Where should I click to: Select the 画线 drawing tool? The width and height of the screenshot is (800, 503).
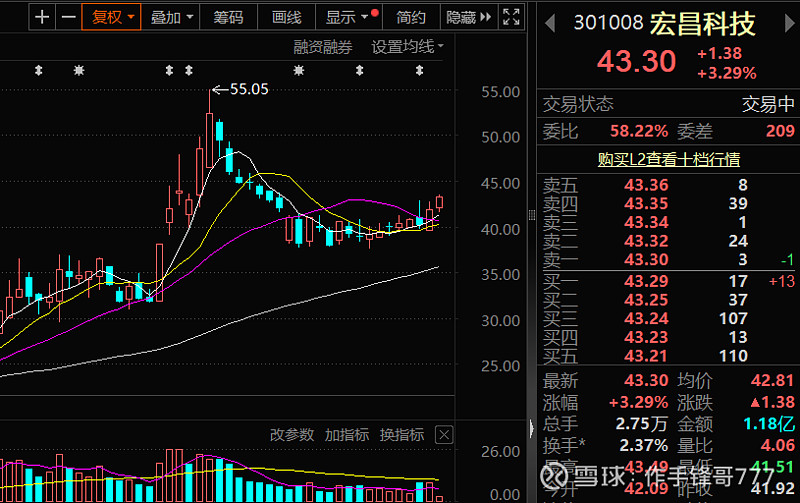pos(287,17)
